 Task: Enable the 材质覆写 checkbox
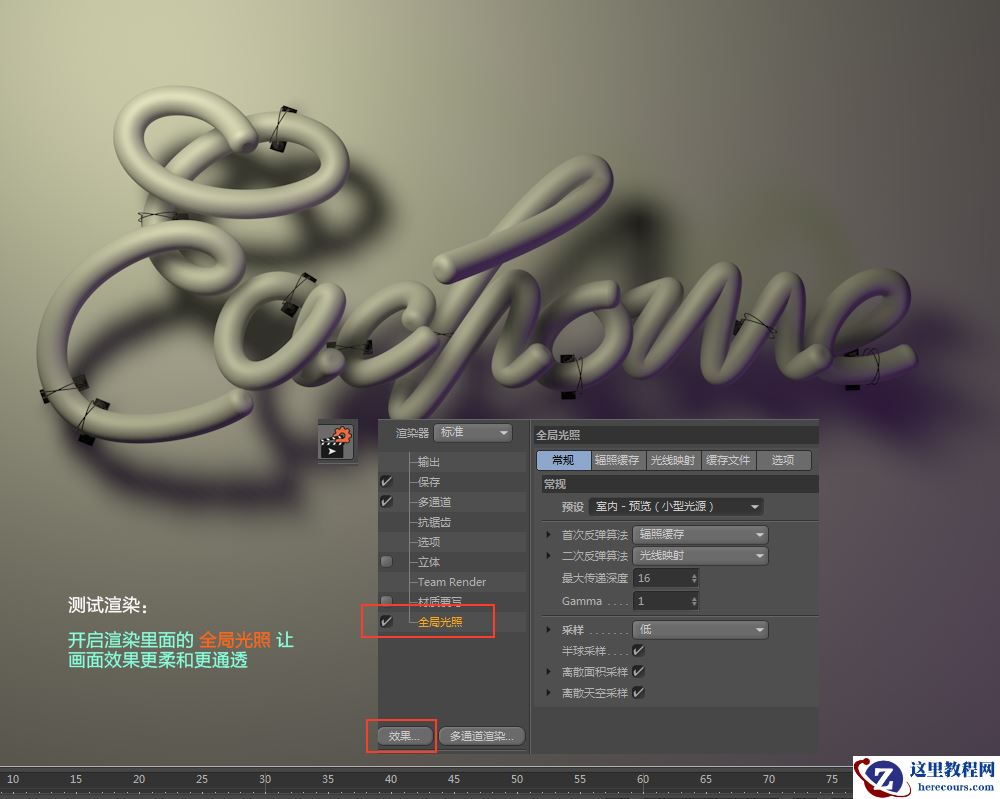pos(386,601)
